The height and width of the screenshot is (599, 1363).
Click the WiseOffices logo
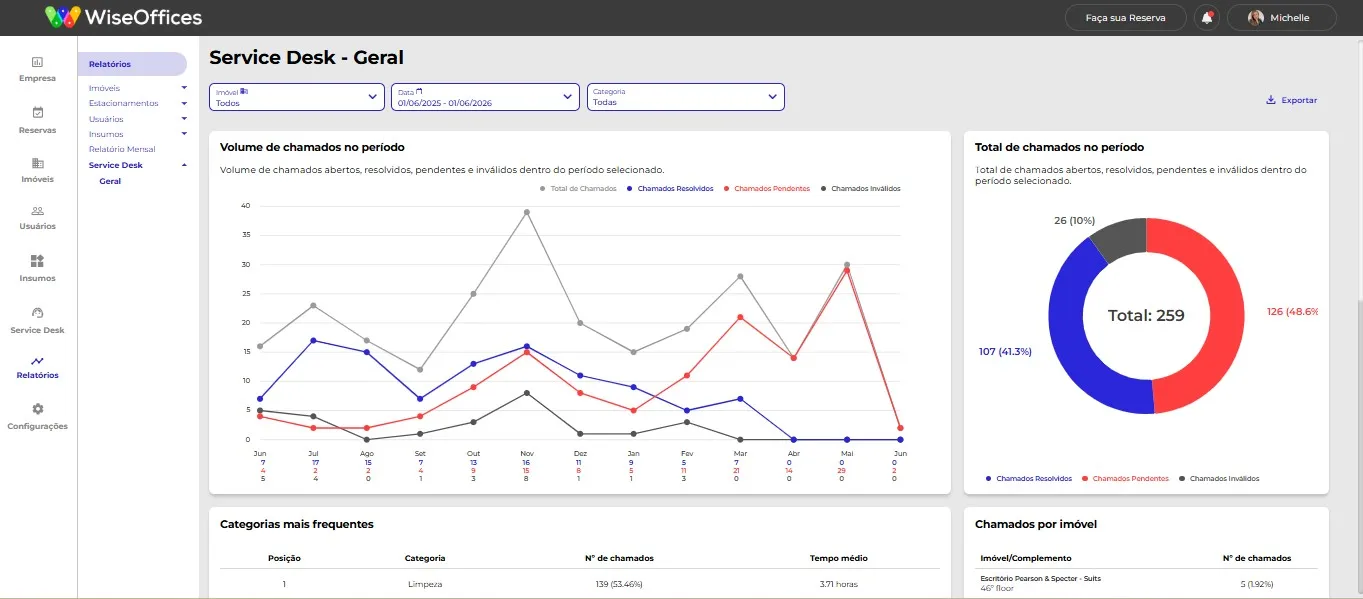(124, 17)
